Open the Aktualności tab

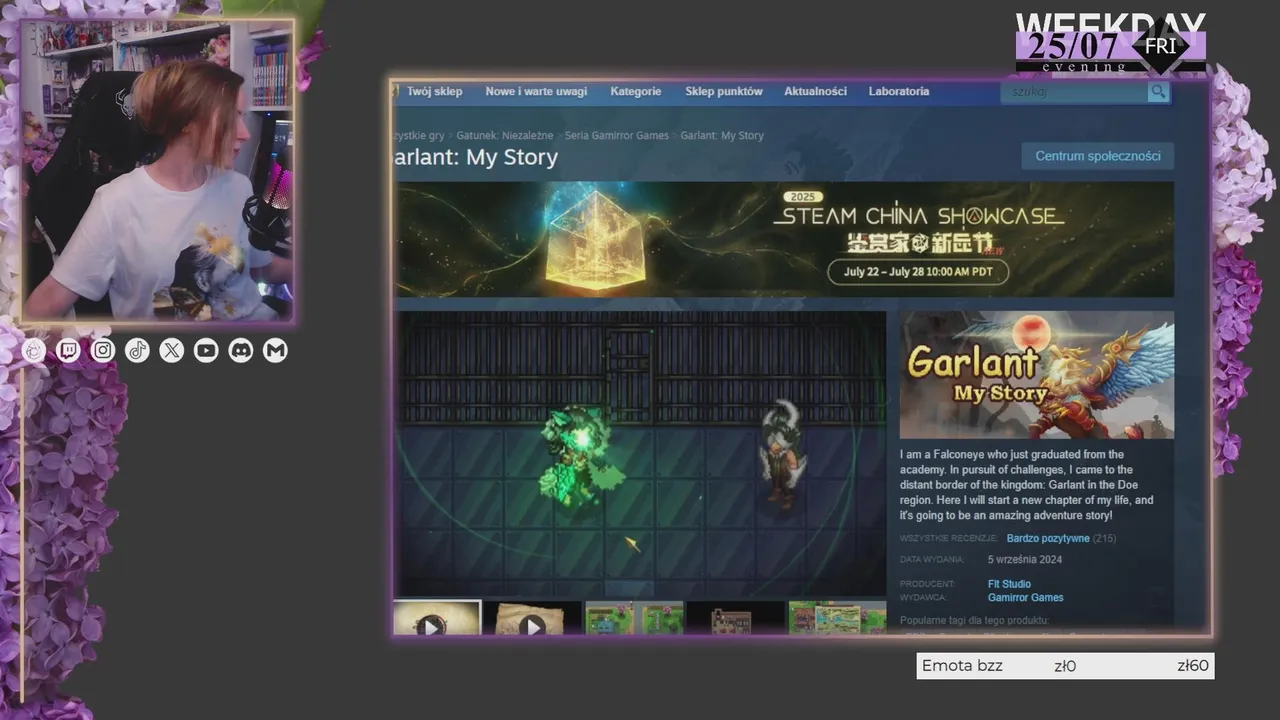pos(815,91)
